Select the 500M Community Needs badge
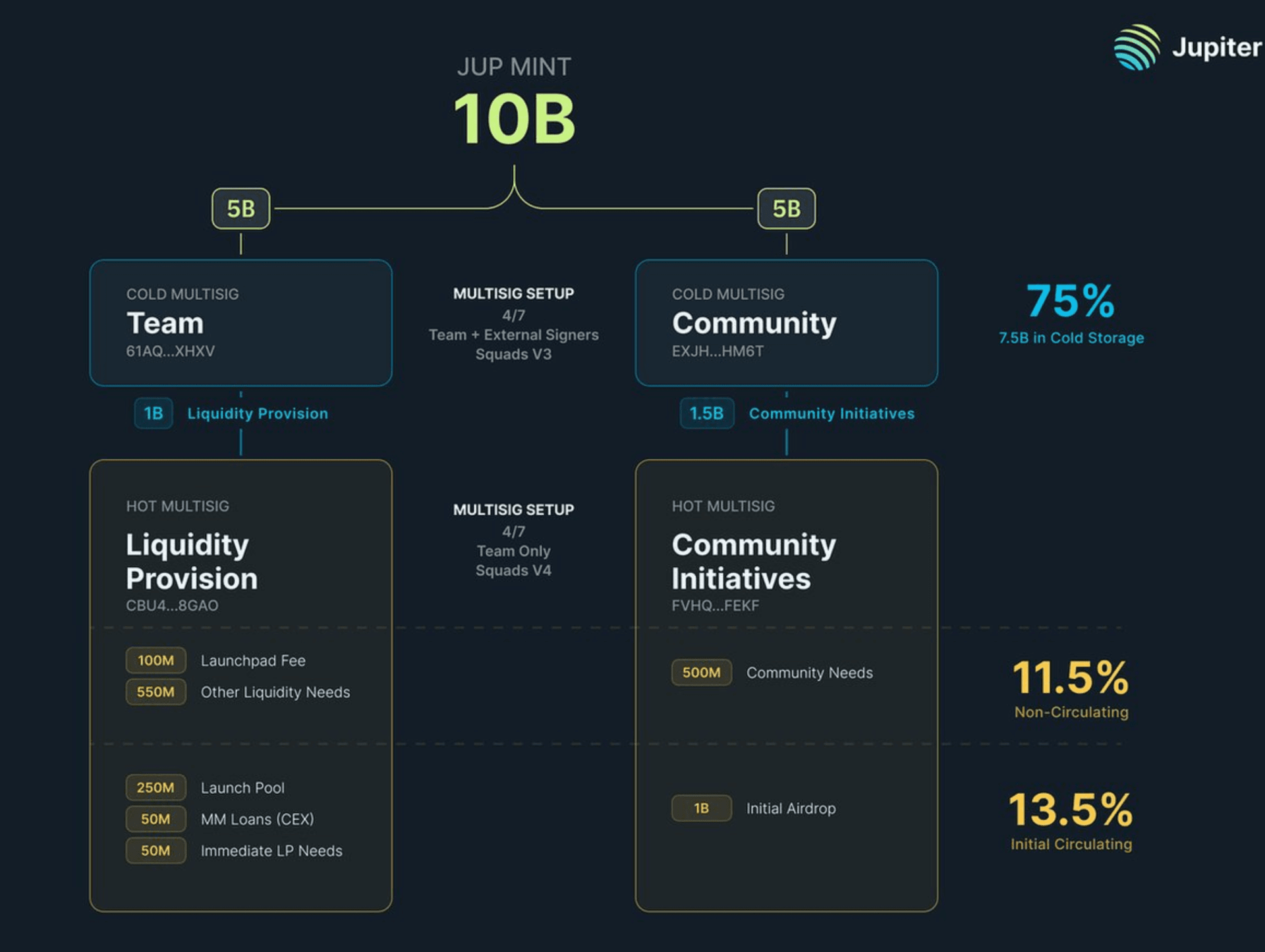This screenshot has width=1265, height=952. click(x=702, y=673)
